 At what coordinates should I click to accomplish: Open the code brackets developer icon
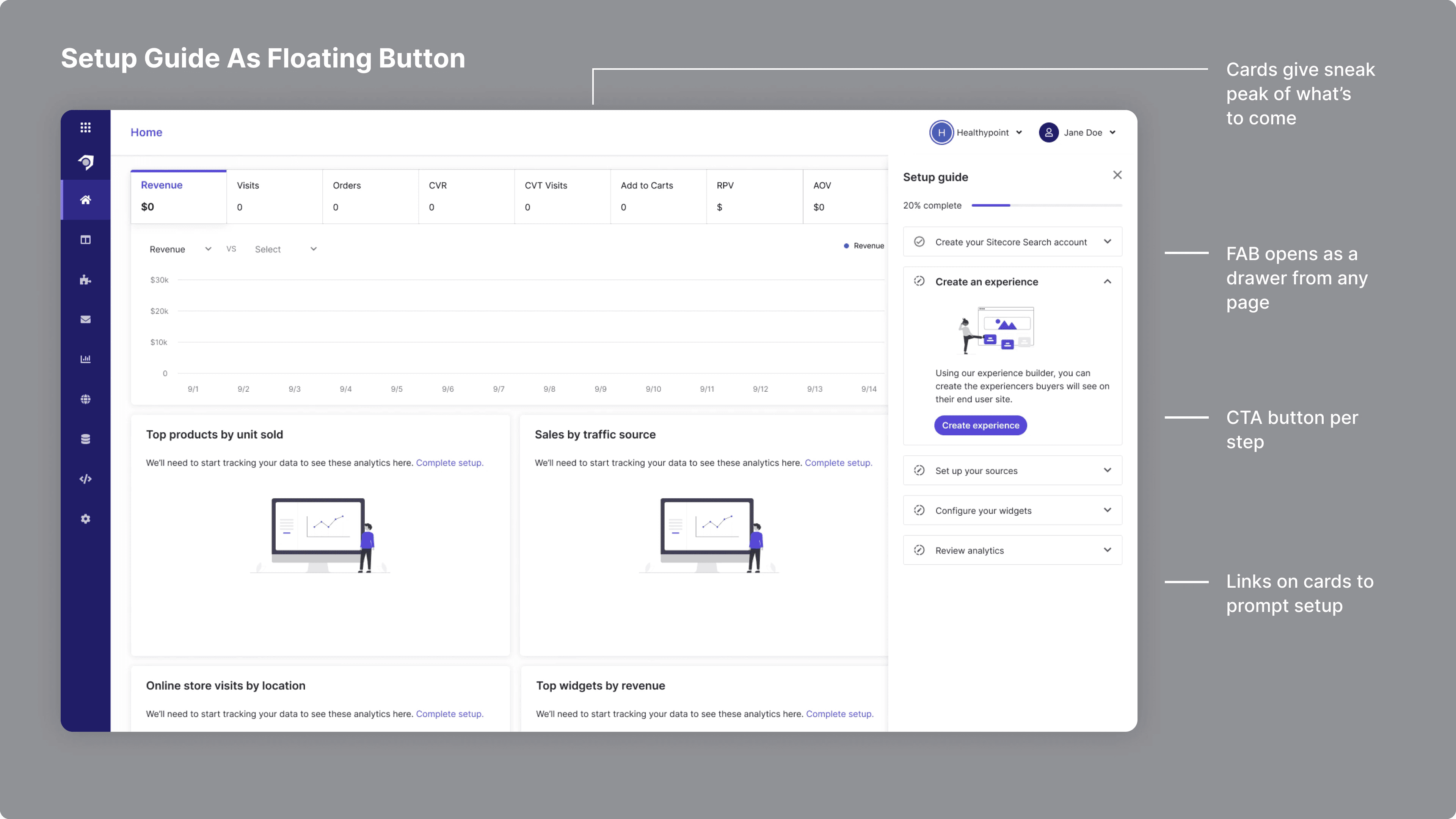[x=85, y=479]
